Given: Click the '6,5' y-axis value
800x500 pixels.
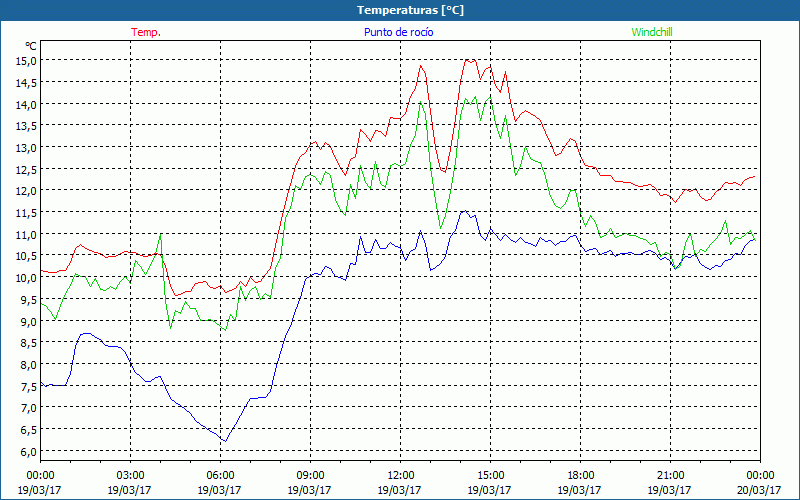Looking at the screenshot, I should 29,430.
